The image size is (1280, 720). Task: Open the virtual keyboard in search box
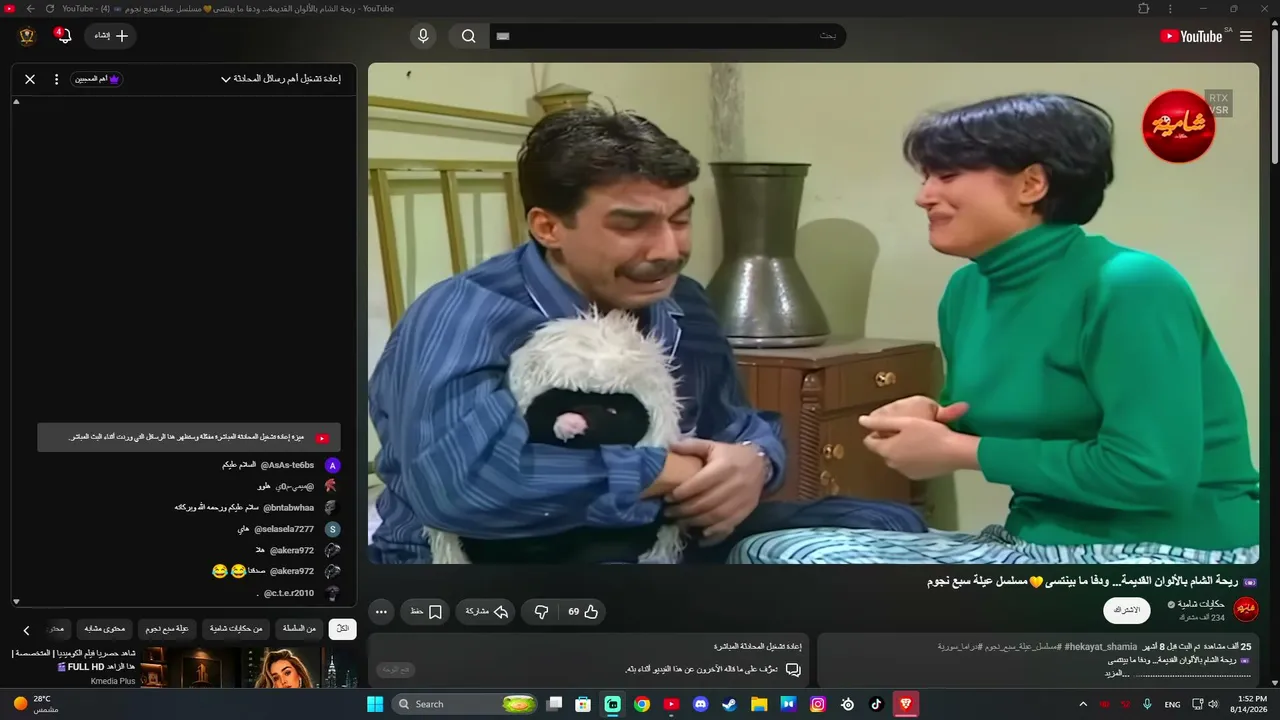pos(503,36)
